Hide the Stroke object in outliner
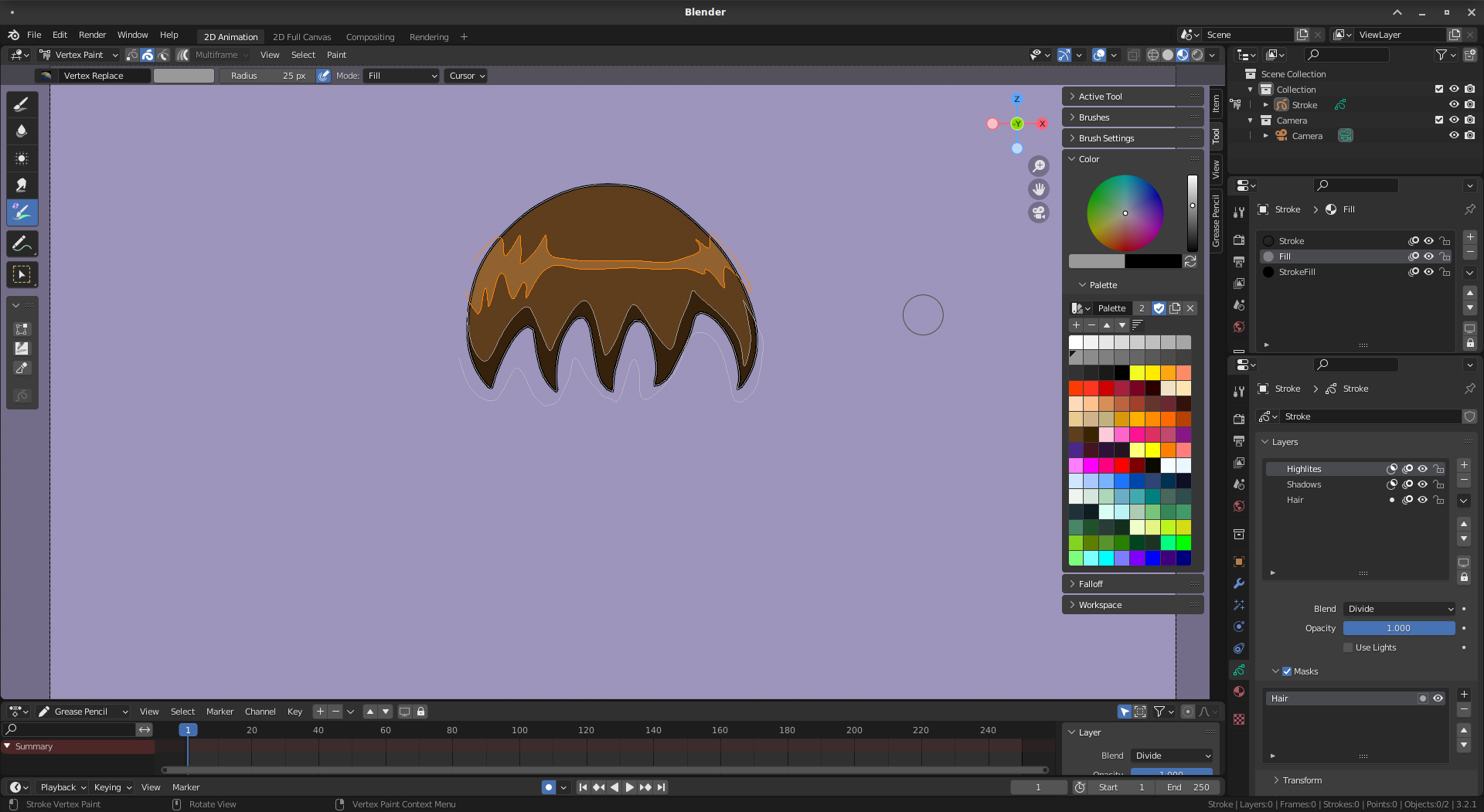Screen dimensions: 1484x812 click(1454, 105)
